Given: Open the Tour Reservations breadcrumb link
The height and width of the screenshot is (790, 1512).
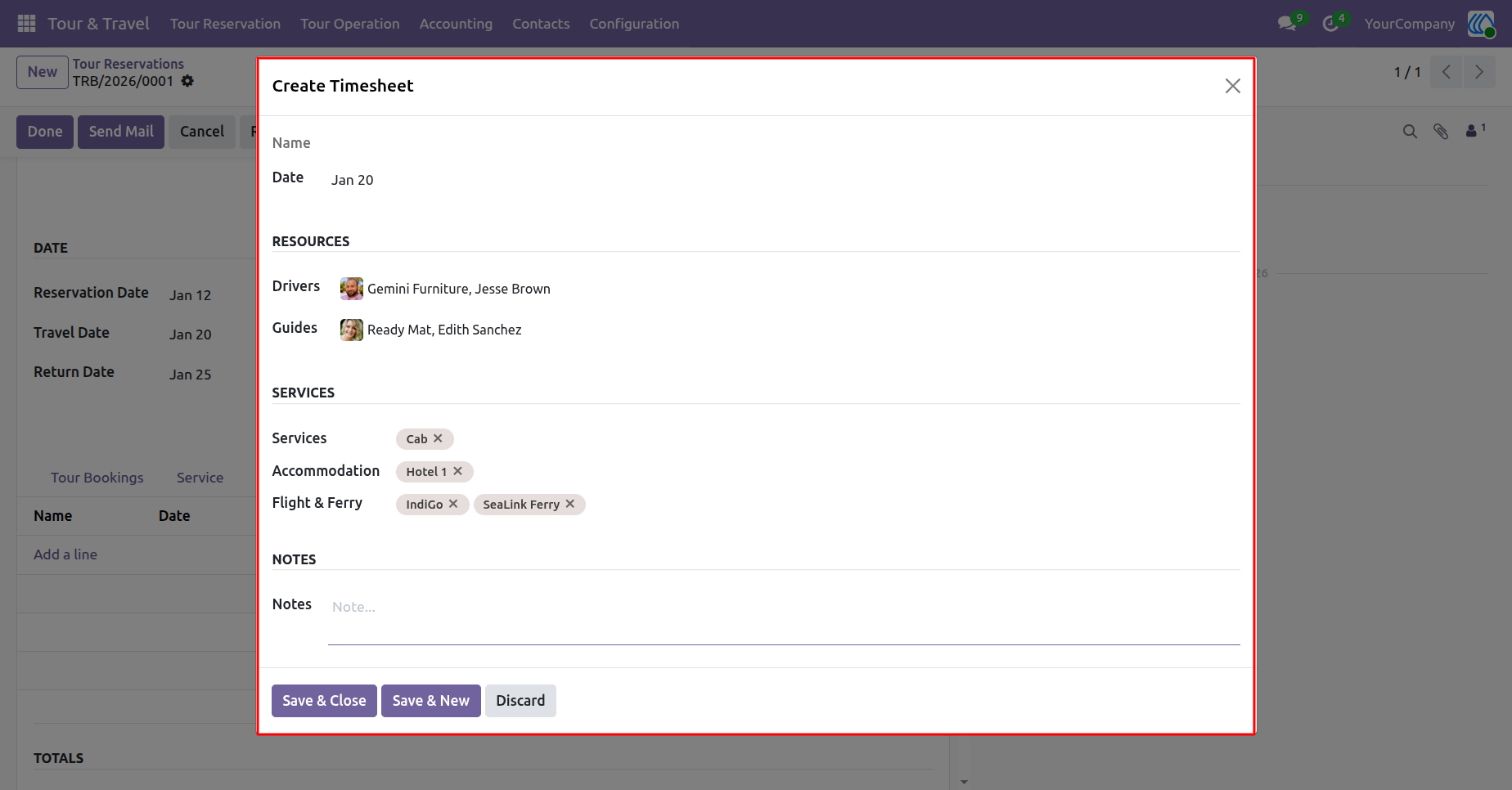Looking at the screenshot, I should click(x=128, y=64).
